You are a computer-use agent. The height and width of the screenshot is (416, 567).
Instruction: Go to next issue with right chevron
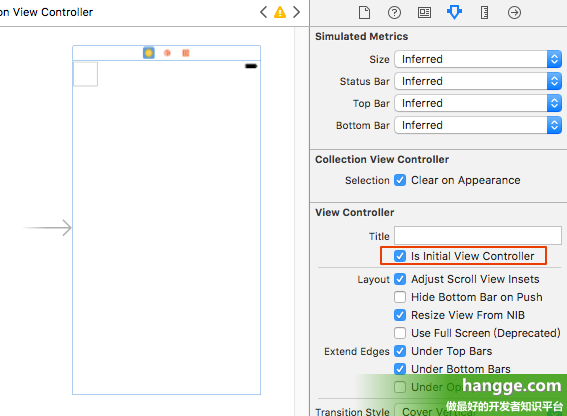pos(297,12)
